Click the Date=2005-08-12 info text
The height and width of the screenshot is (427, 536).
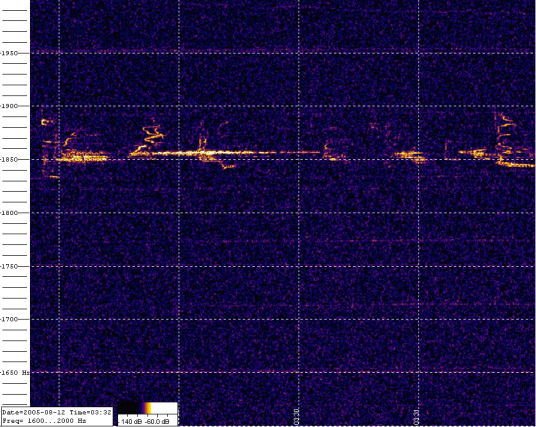(34, 413)
